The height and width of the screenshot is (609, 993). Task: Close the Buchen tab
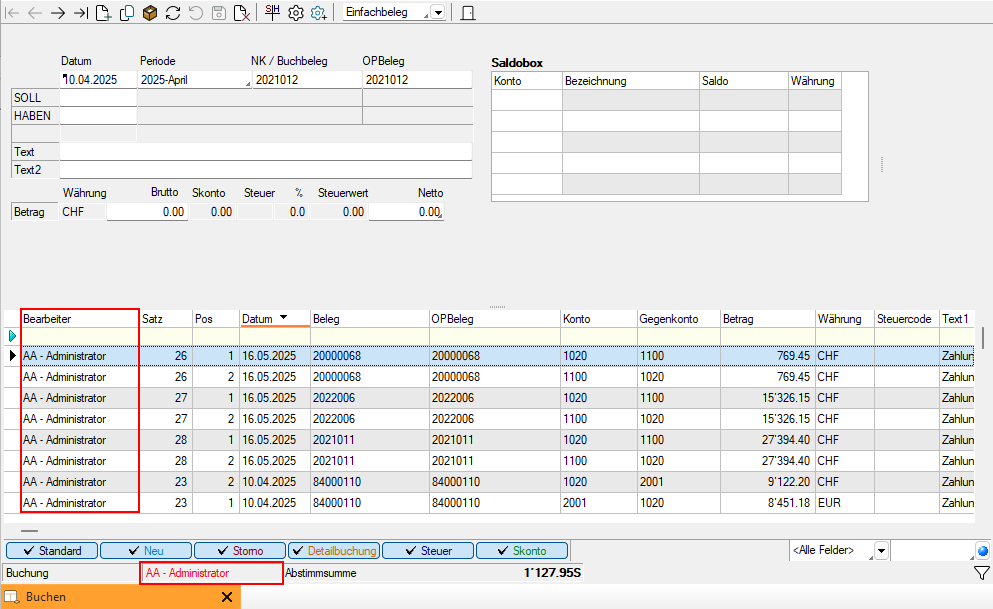tap(227, 597)
